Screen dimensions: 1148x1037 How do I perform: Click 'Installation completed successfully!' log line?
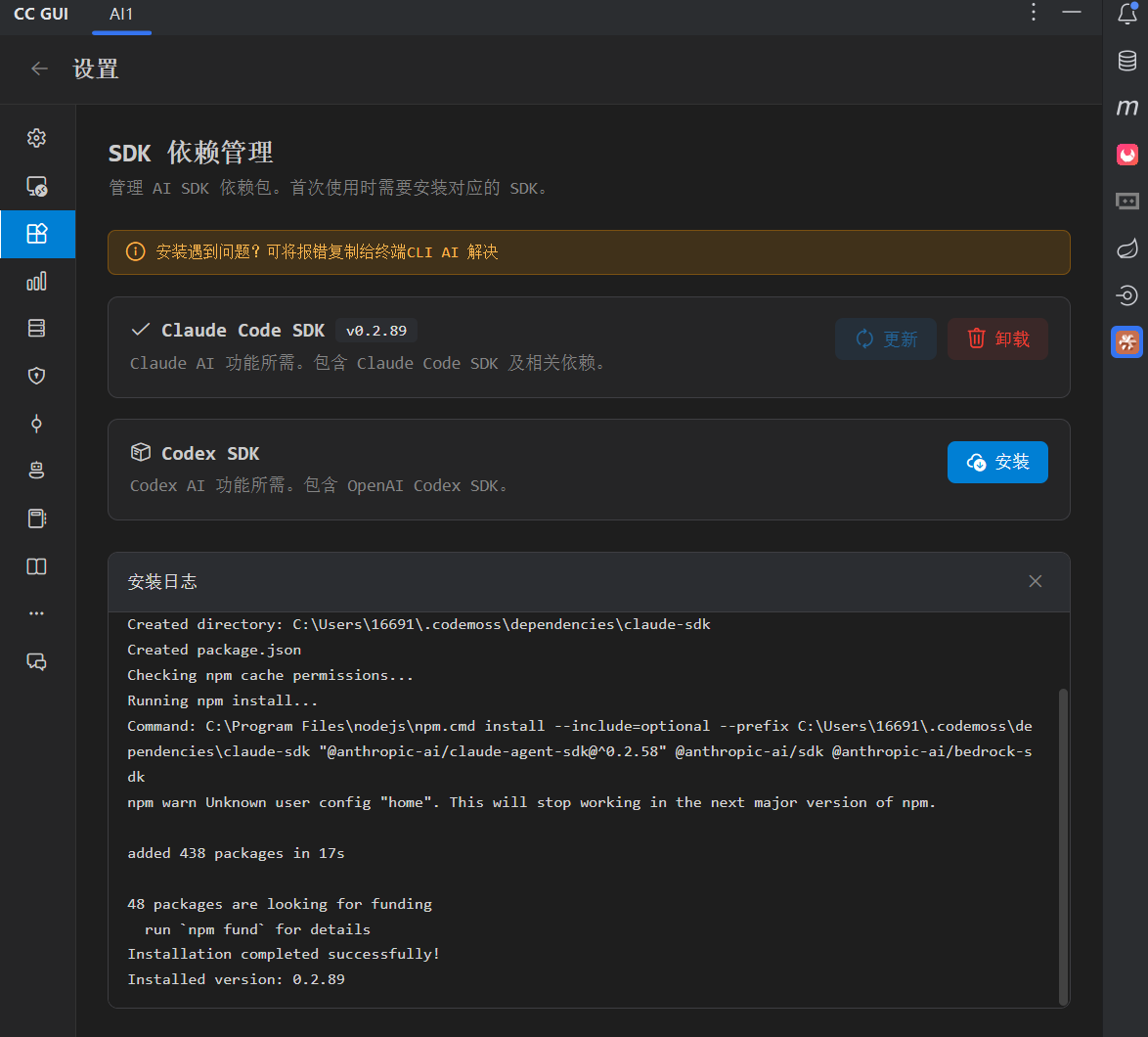click(284, 954)
